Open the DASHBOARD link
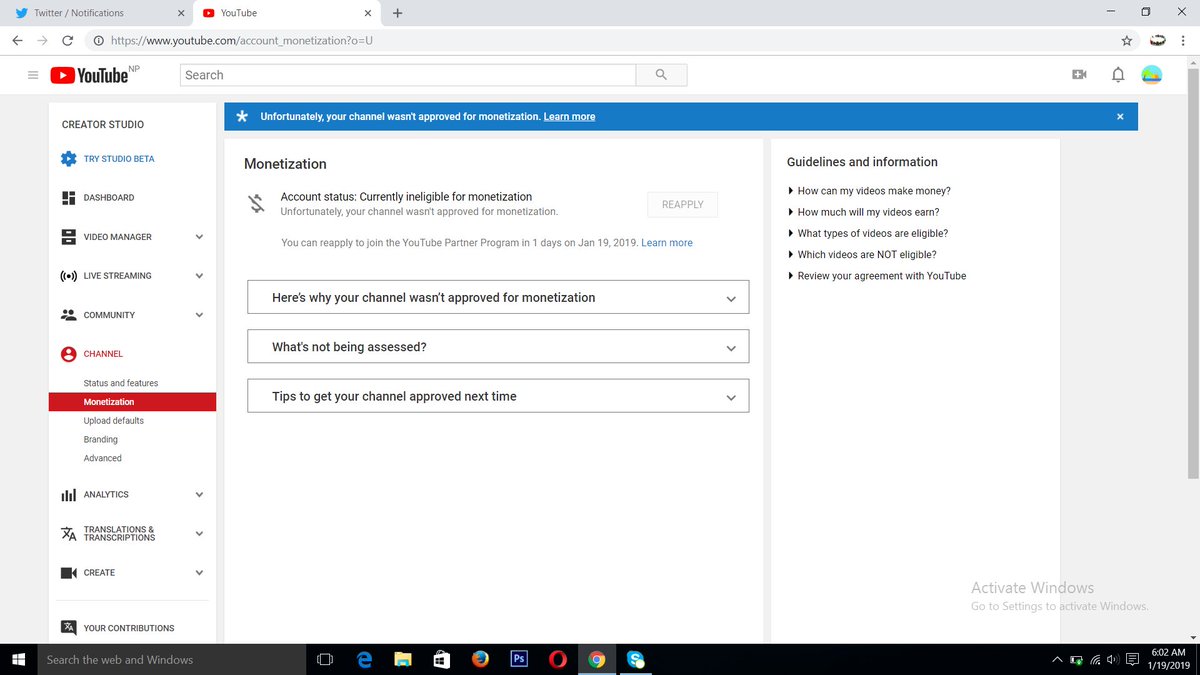 108,198
